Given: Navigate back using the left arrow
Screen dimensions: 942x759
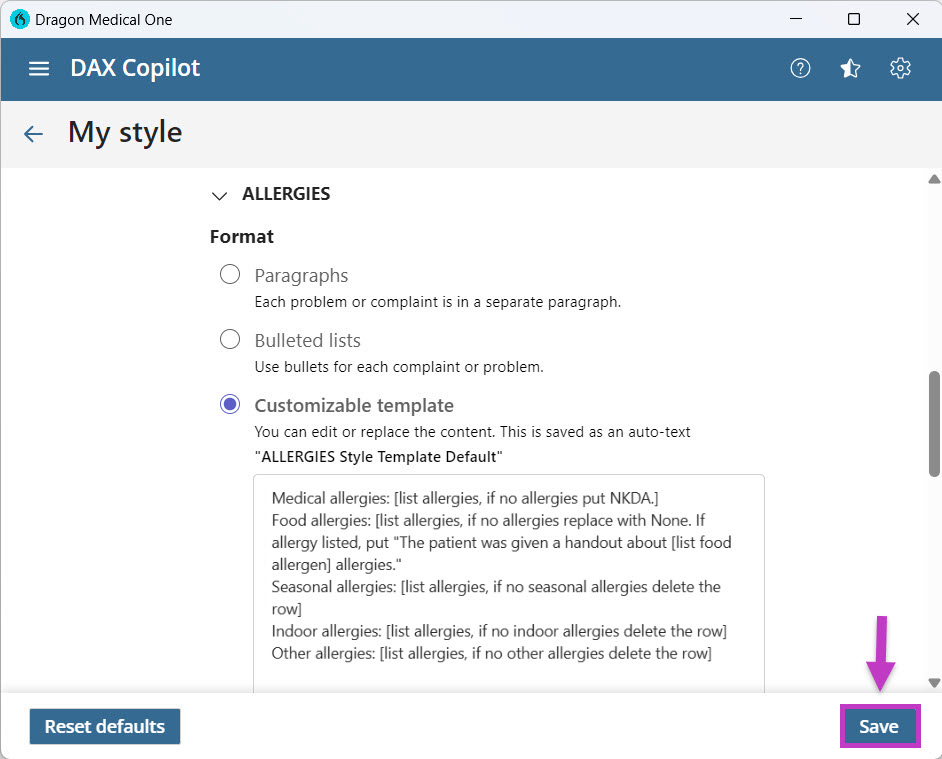Looking at the screenshot, I should pos(33,133).
